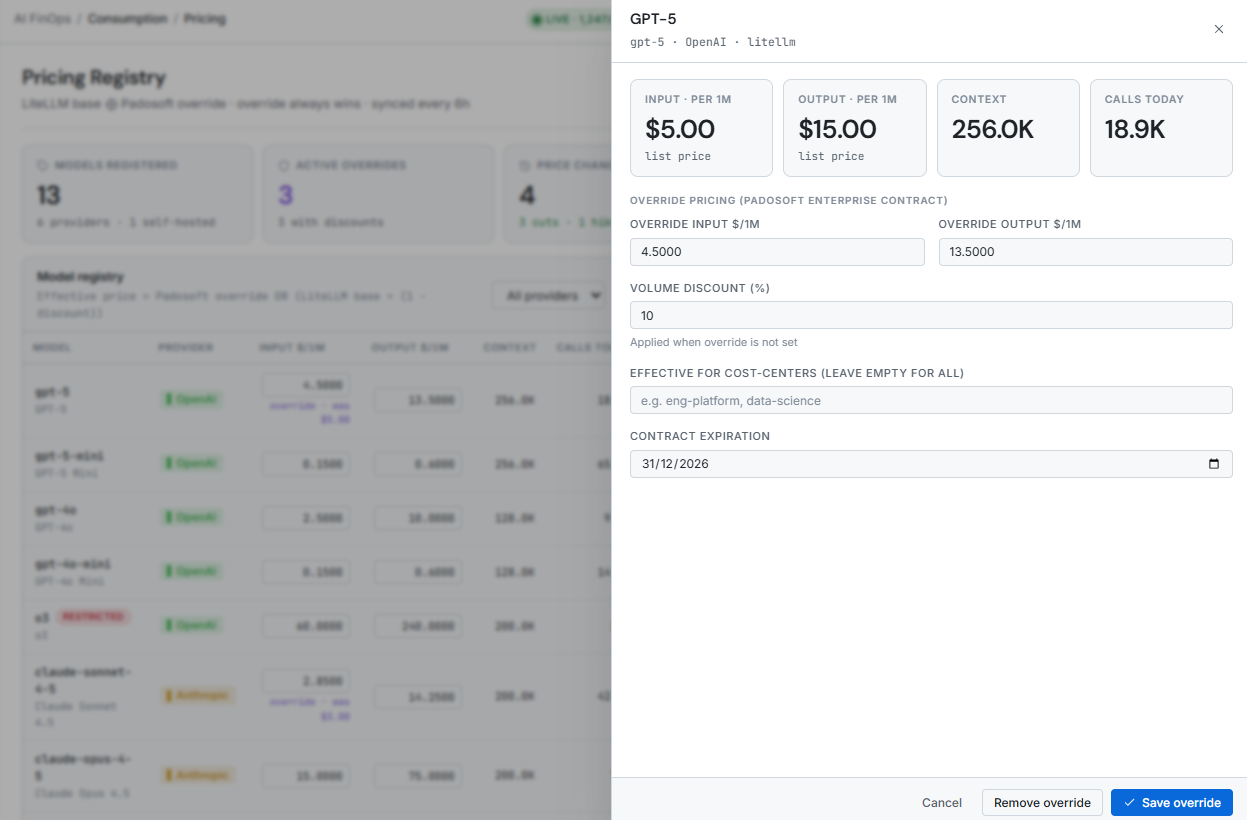
Task: Focus the Effective for Cost-Centers field
Action: coord(931,401)
